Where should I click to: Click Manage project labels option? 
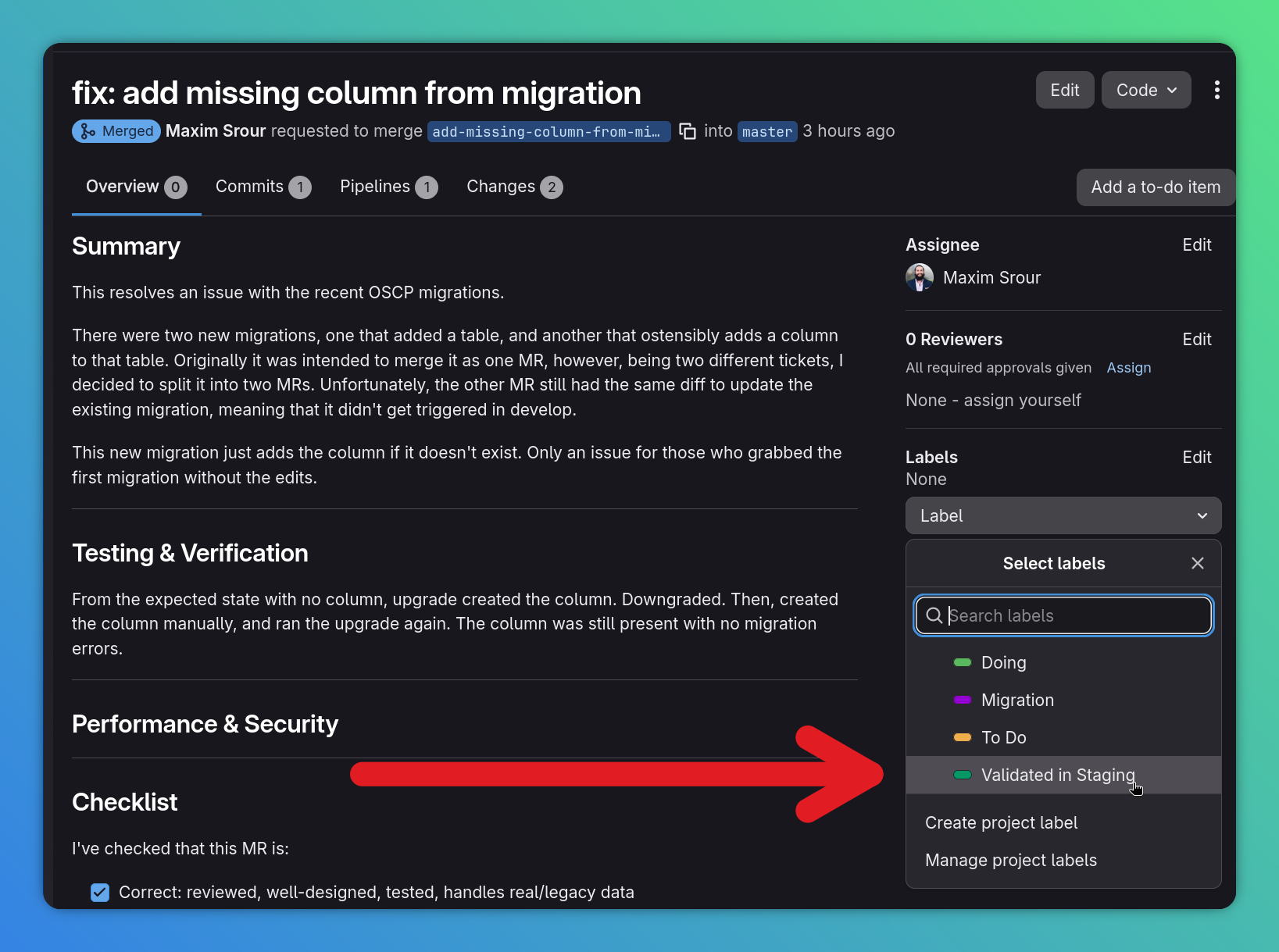1010,861
